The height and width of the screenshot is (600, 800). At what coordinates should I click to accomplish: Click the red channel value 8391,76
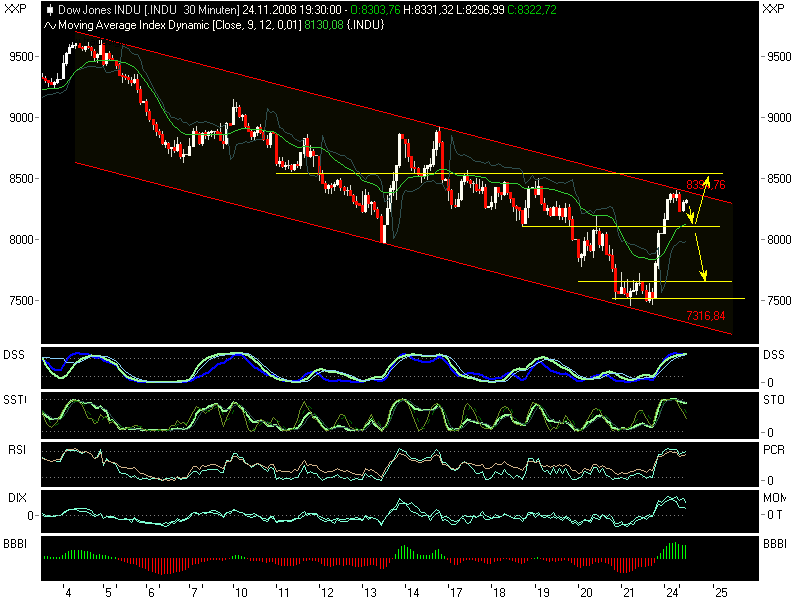pyautogui.click(x=706, y=185)
